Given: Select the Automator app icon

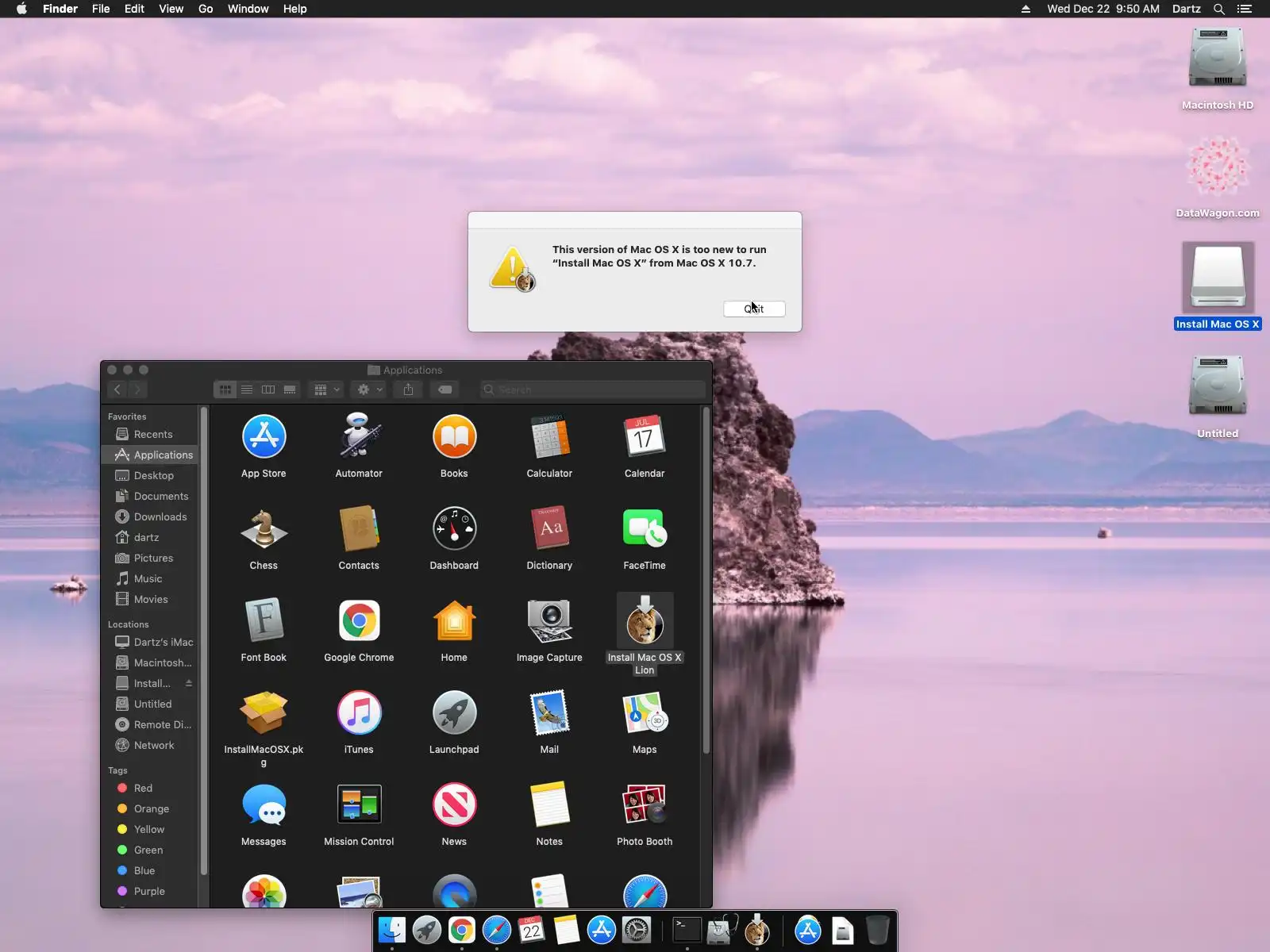Looking at the screenshot, I should click(359, 436).
